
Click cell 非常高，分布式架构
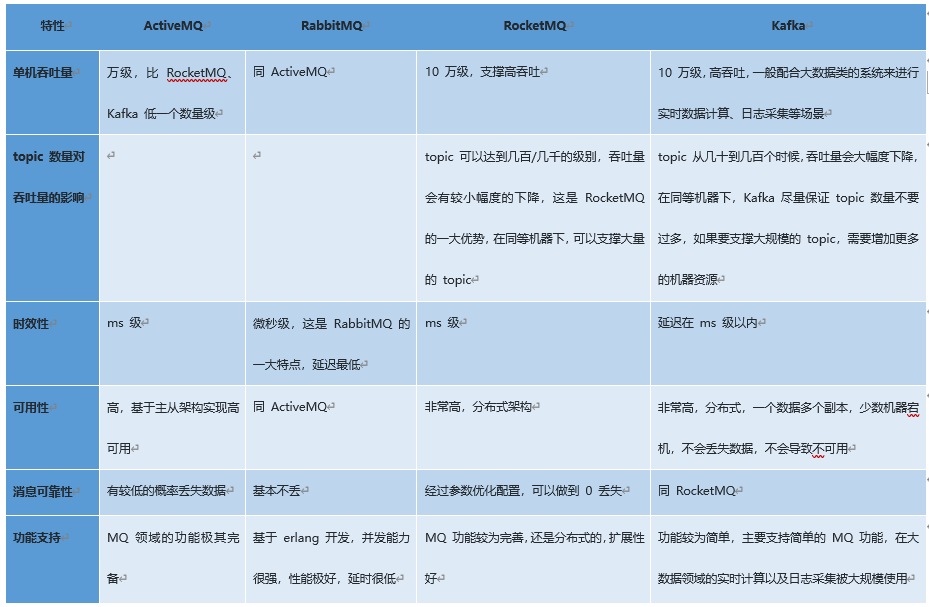coord(534,428)
